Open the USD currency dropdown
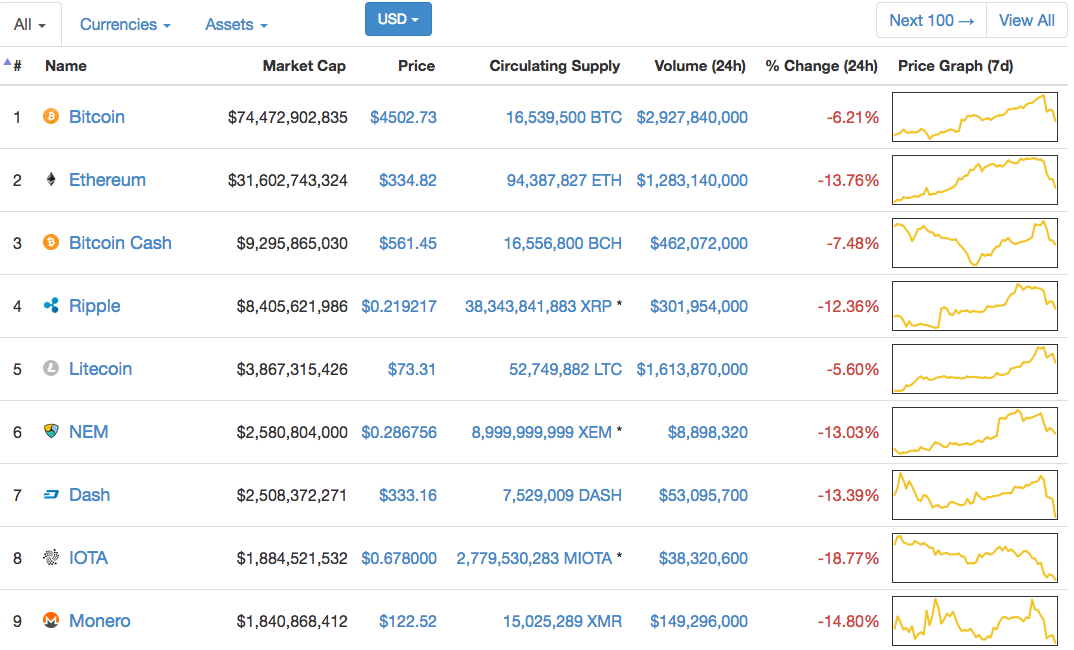Image resolution: width=1074 pixels, height=650 pixels. (398, 19)
